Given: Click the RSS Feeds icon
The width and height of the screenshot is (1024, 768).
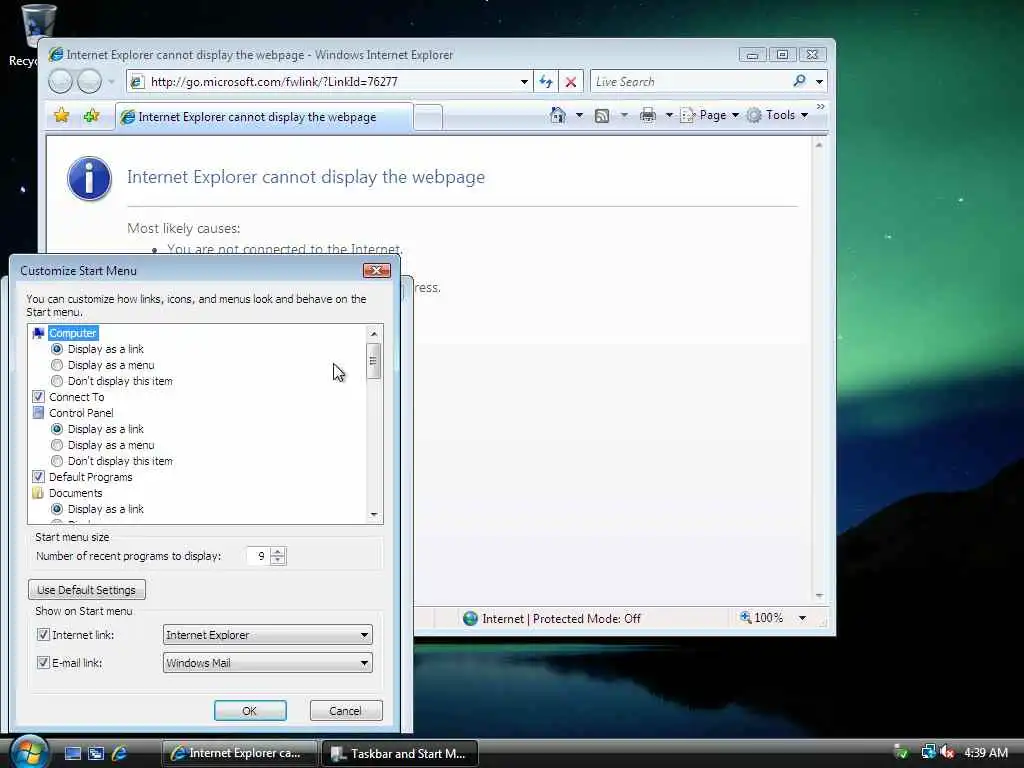Looking at the screenshot, I should pyautogui.click(x=602, y=116).
